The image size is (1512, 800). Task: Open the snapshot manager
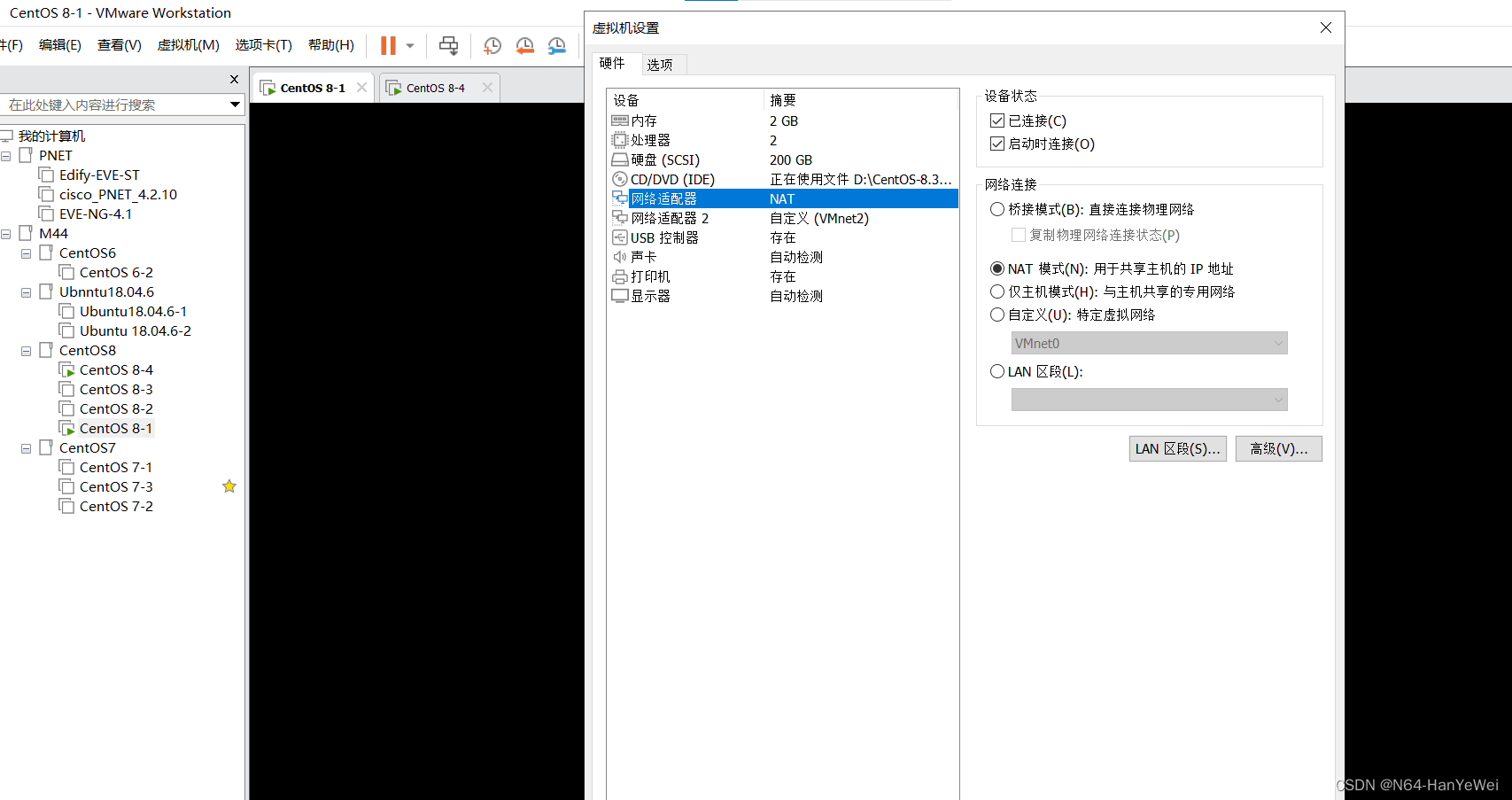click(x=557, y=45)
